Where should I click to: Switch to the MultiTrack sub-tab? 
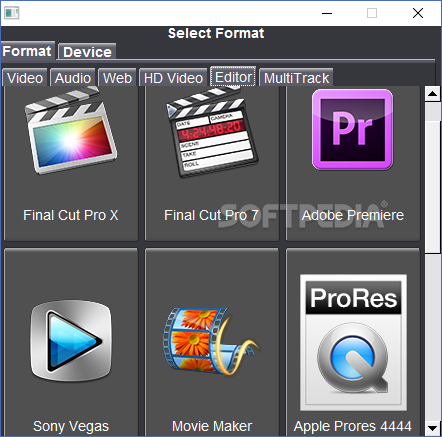pyautogui.click(x=296, y=78)
